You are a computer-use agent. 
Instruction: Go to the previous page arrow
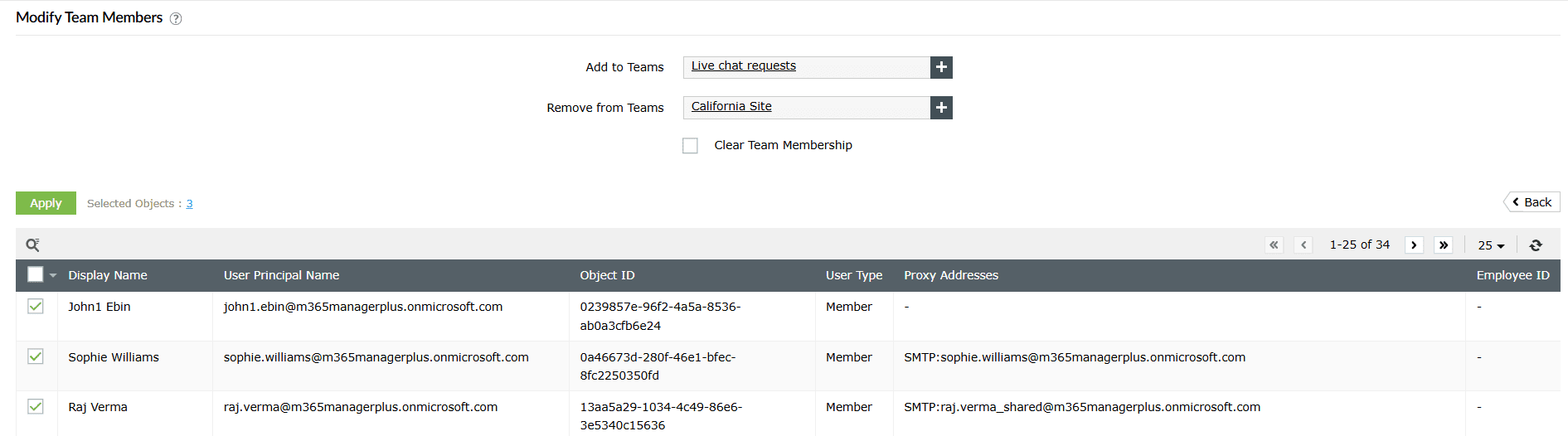pyautogui.click(x=1303, y=245)
